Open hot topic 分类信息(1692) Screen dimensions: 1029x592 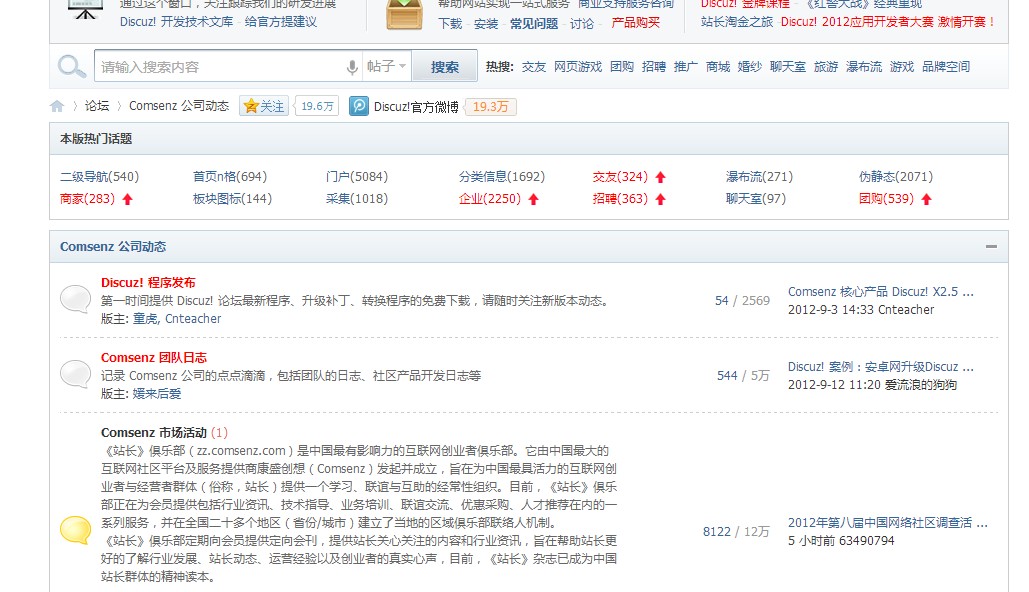(501, 177)
